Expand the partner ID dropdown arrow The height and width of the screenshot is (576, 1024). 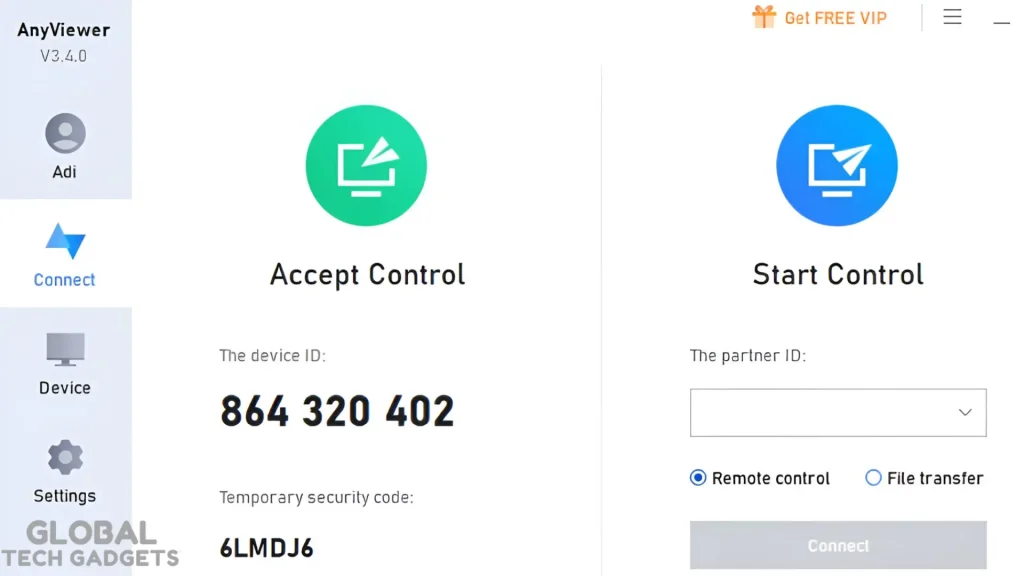[965, 412]
